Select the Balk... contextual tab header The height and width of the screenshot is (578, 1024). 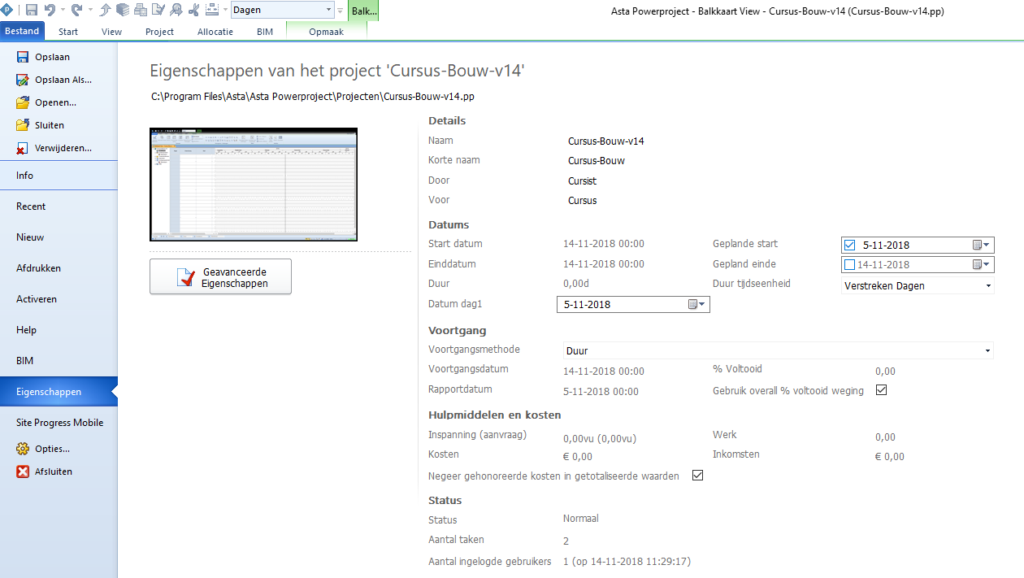364,10
